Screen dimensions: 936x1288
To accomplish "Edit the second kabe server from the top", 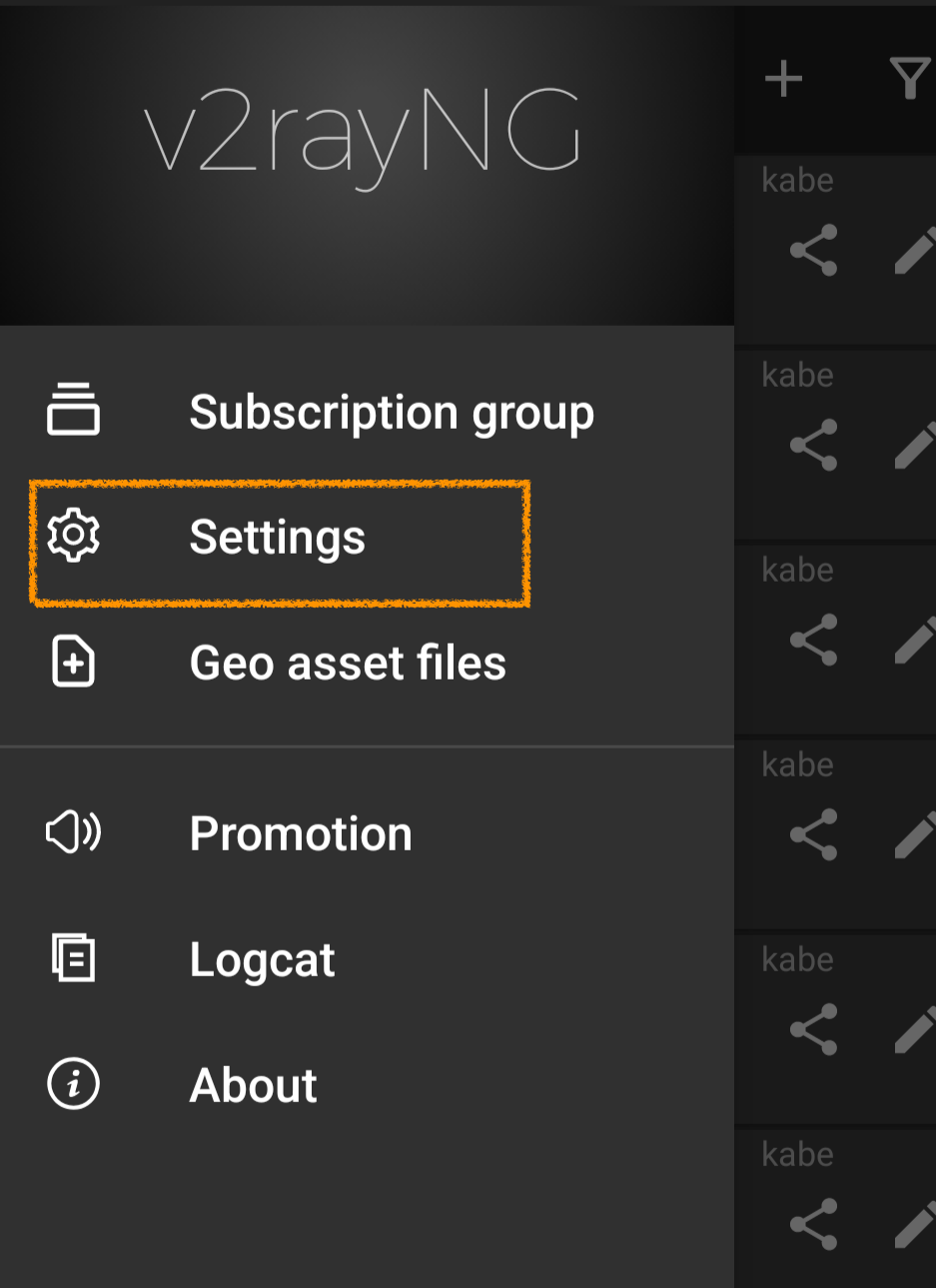I will (x=915, y=445).
